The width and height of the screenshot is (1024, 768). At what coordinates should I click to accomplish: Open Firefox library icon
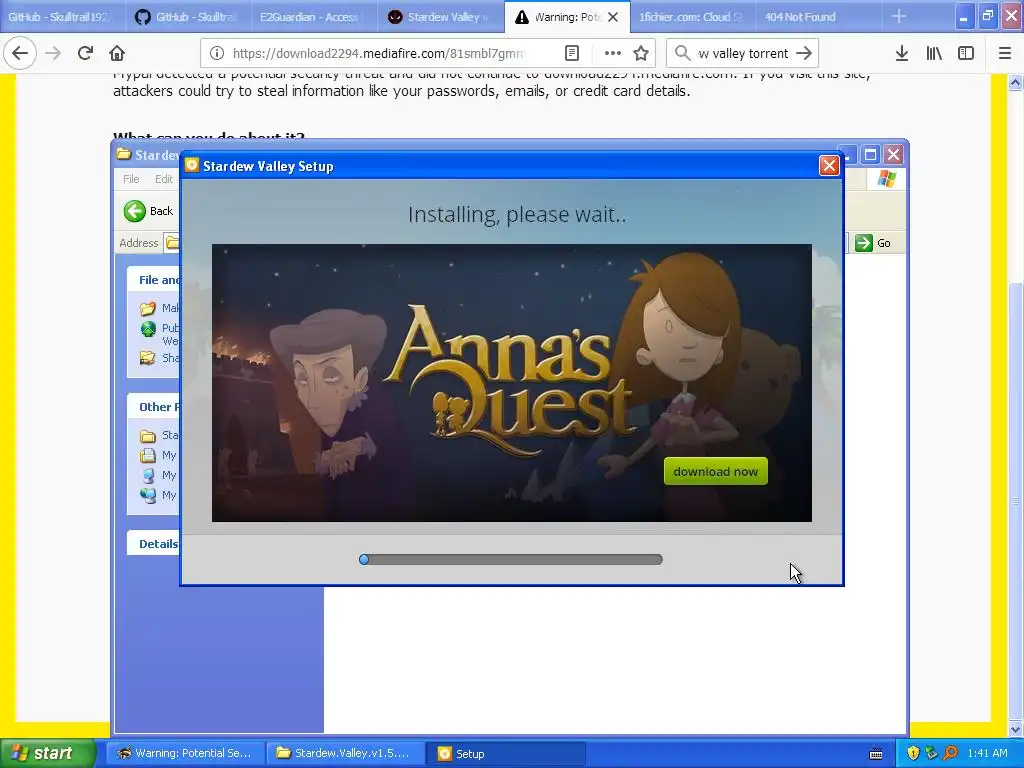934,53
